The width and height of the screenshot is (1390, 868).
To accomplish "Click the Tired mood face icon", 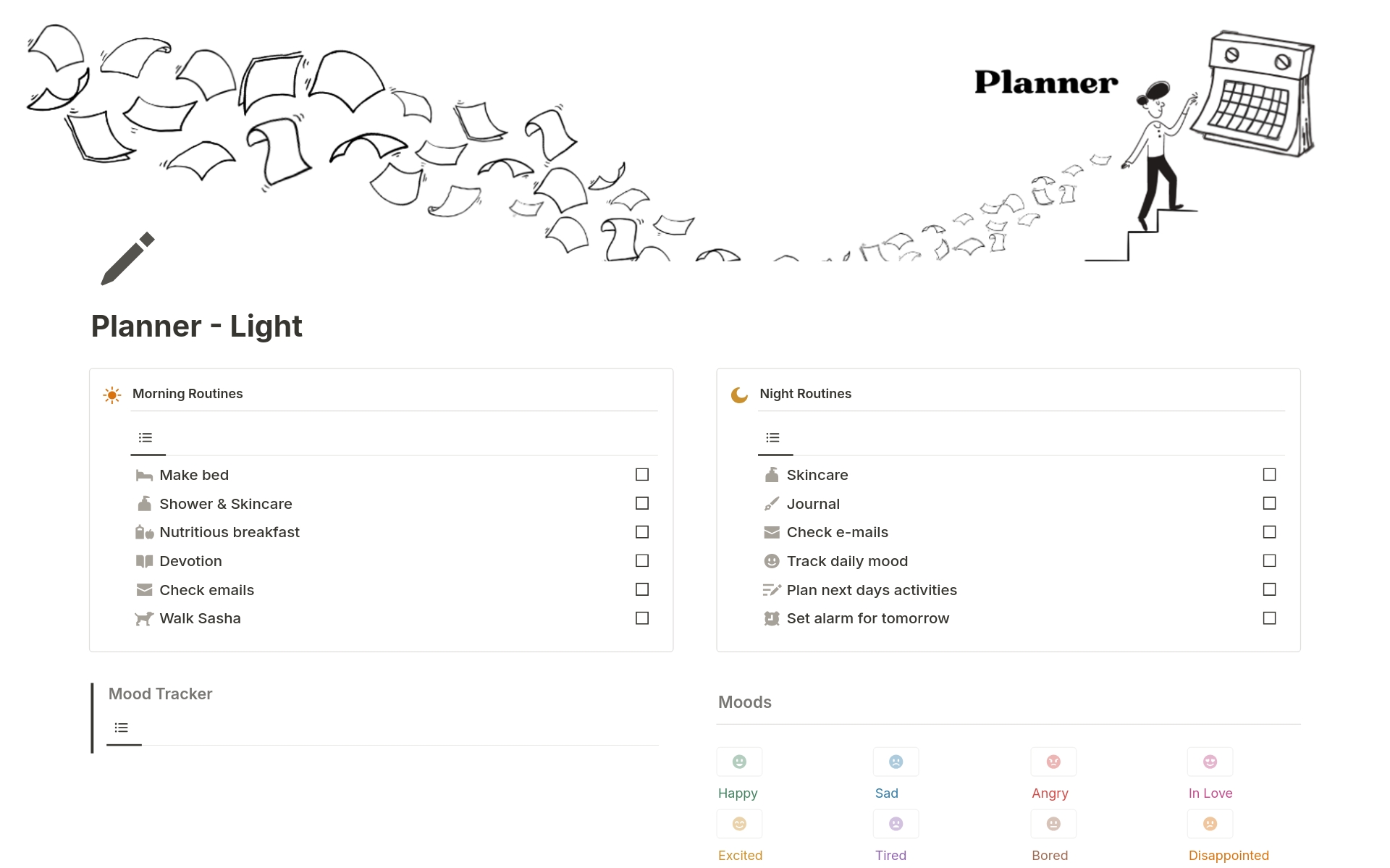I will click(x=896, y=824).
